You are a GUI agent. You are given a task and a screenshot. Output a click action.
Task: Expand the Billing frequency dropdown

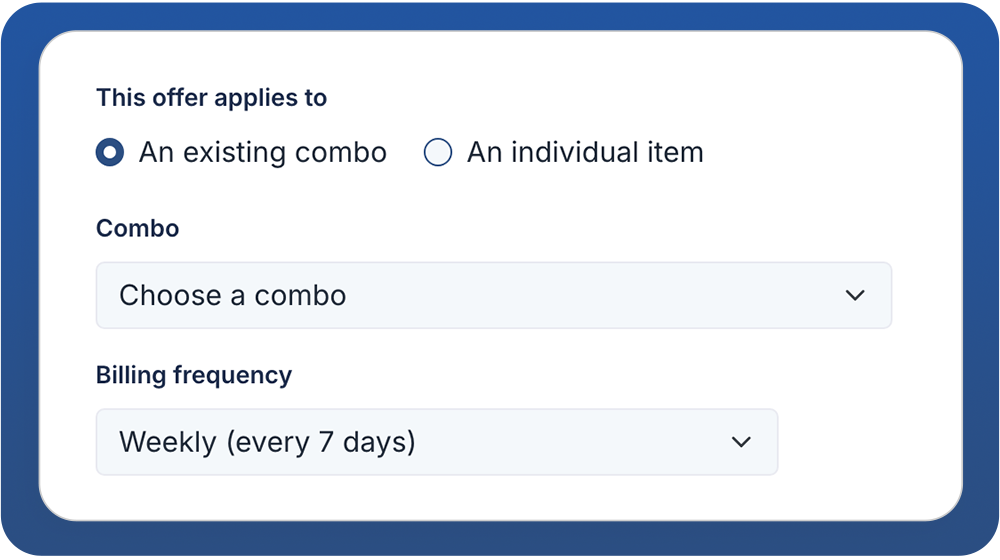(437, 442)
